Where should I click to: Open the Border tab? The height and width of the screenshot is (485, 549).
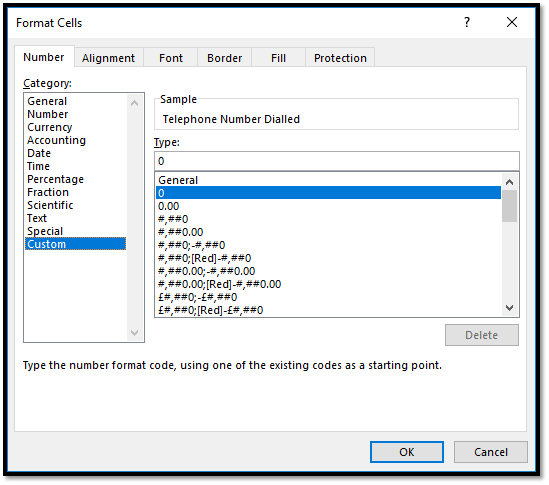225,58
